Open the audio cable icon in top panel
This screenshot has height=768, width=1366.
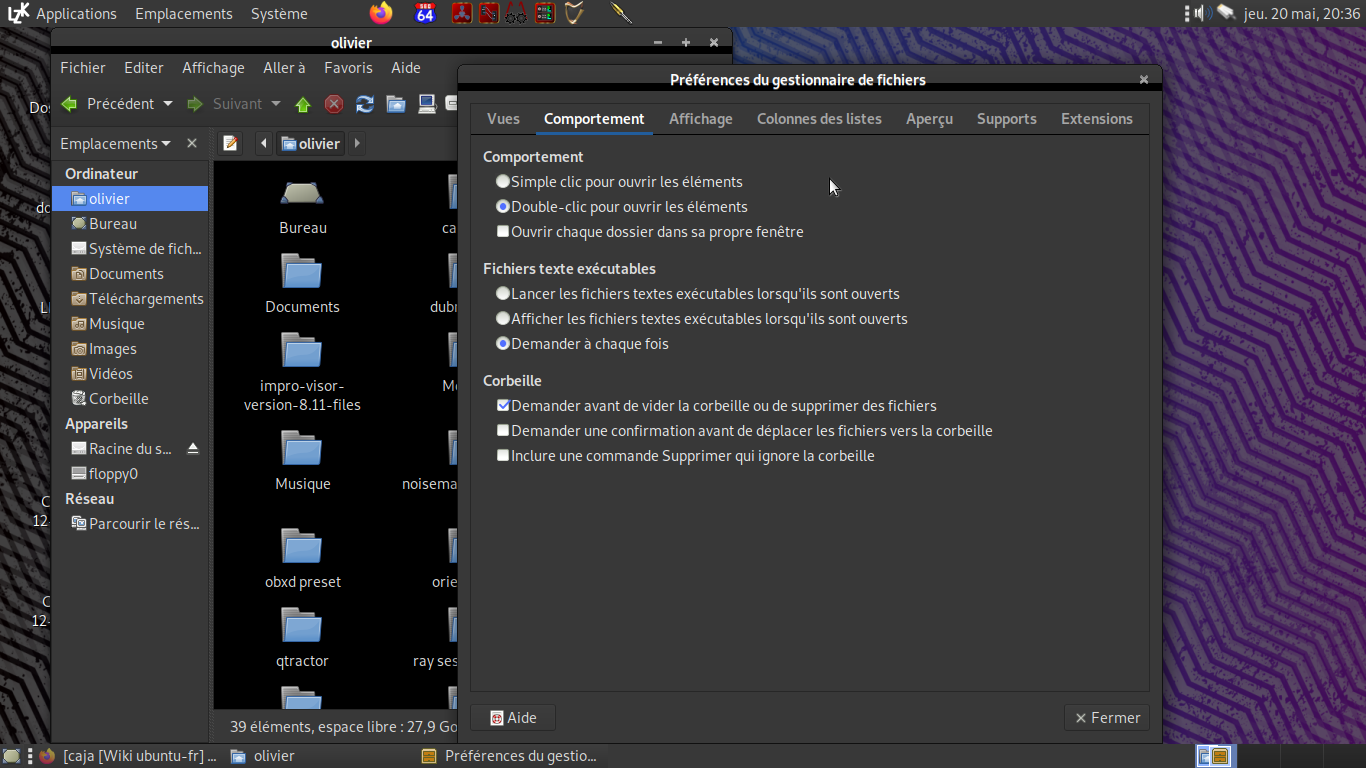pos(621,13)
